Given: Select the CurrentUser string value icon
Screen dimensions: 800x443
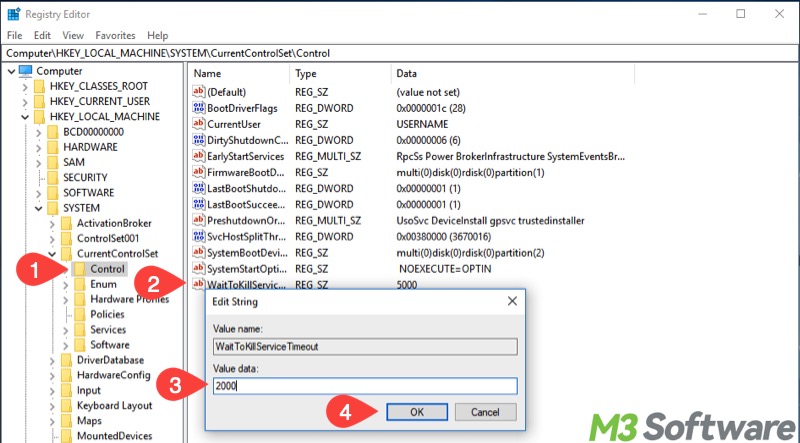Looking at the screenshot, I should click(198, 124).
